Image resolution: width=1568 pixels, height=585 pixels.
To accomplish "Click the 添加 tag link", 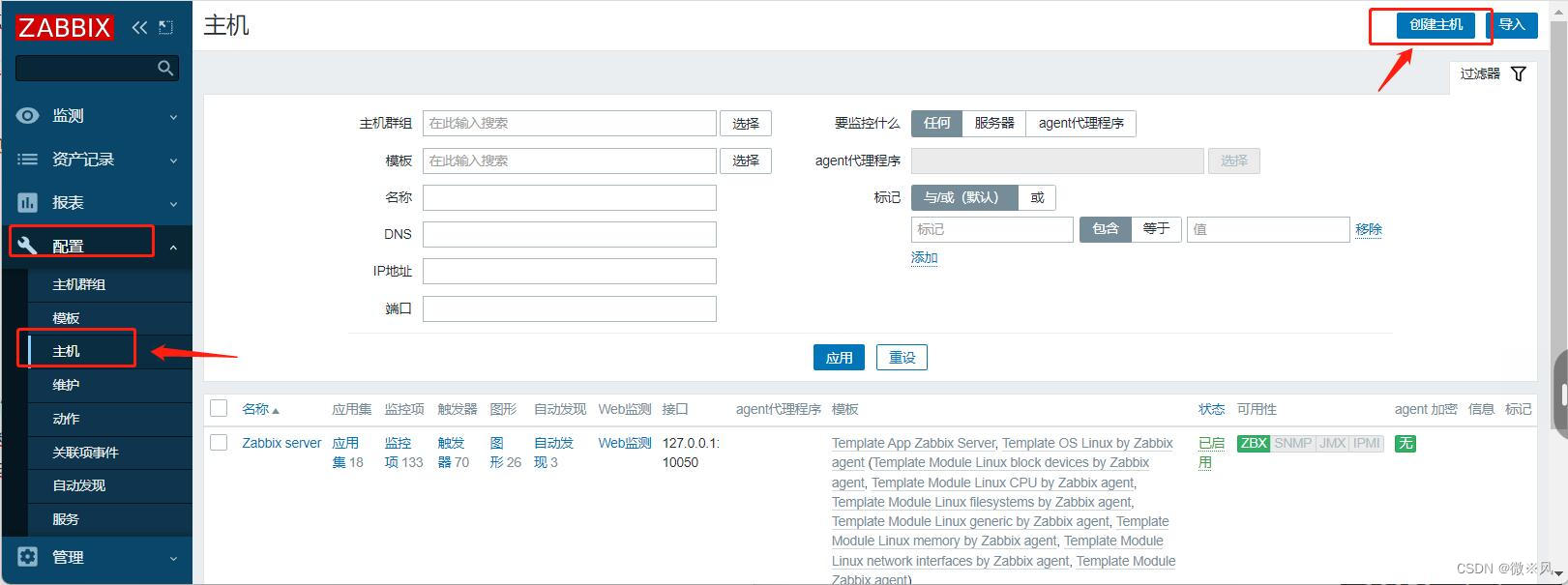I will pyautogui.click(x=925, y=257).
